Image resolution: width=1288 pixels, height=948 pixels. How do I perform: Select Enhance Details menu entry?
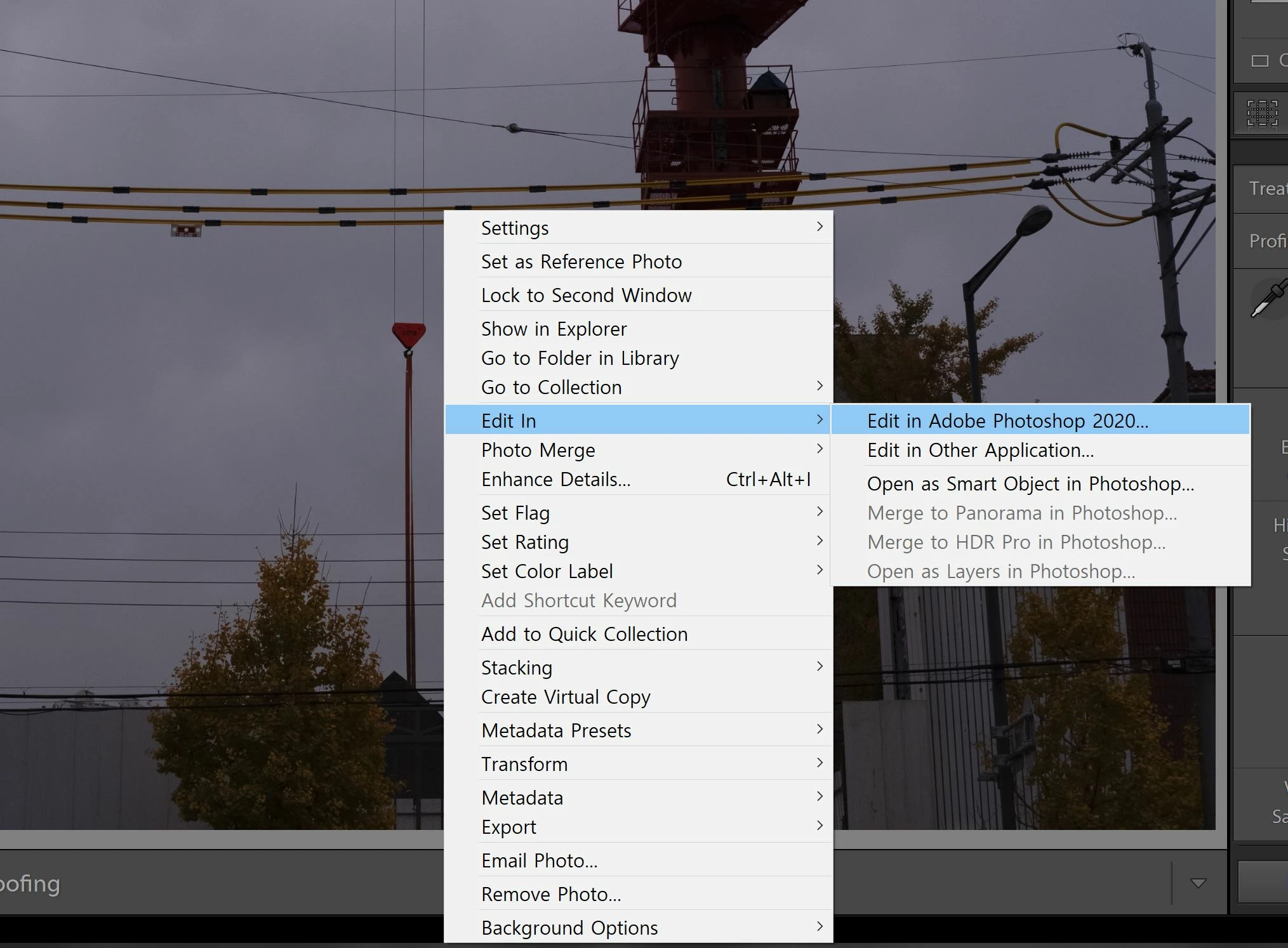point(555,479)
